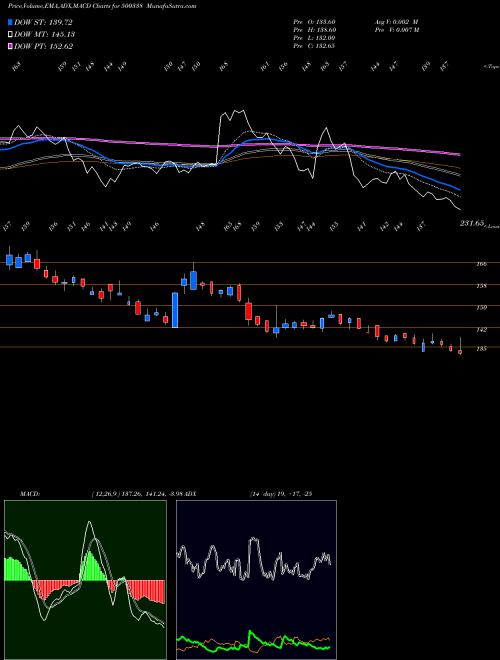
Task: Click the MACD '(12,26,9)' parameters text
Action: pos(106,494)
